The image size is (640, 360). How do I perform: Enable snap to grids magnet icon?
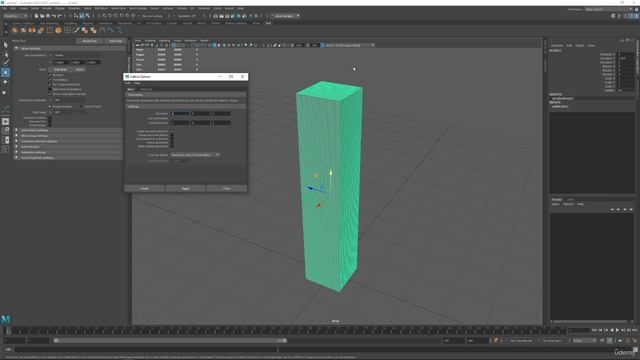(x=104, y=16)
